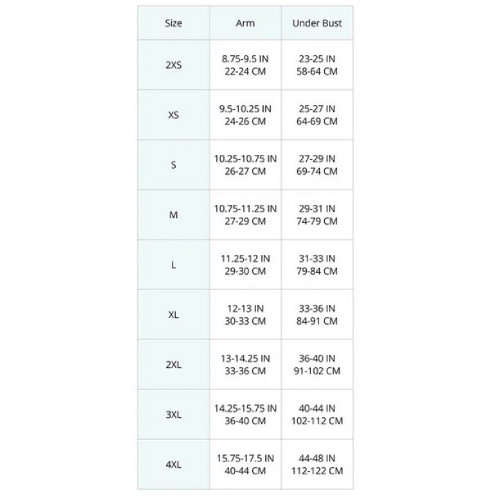
Task: Click the L size label
Action: pyautogui.click(x=173, y=265)
